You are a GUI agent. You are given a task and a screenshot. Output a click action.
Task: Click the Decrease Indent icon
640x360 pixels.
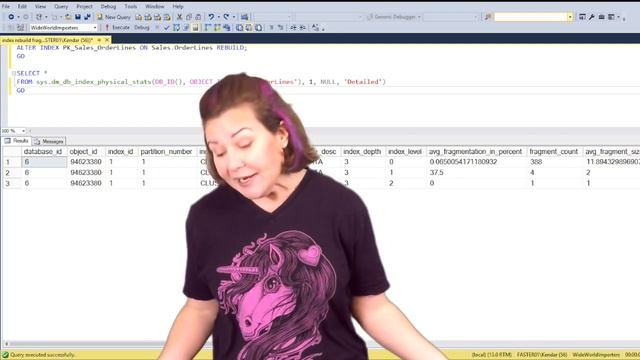[293, 28]
